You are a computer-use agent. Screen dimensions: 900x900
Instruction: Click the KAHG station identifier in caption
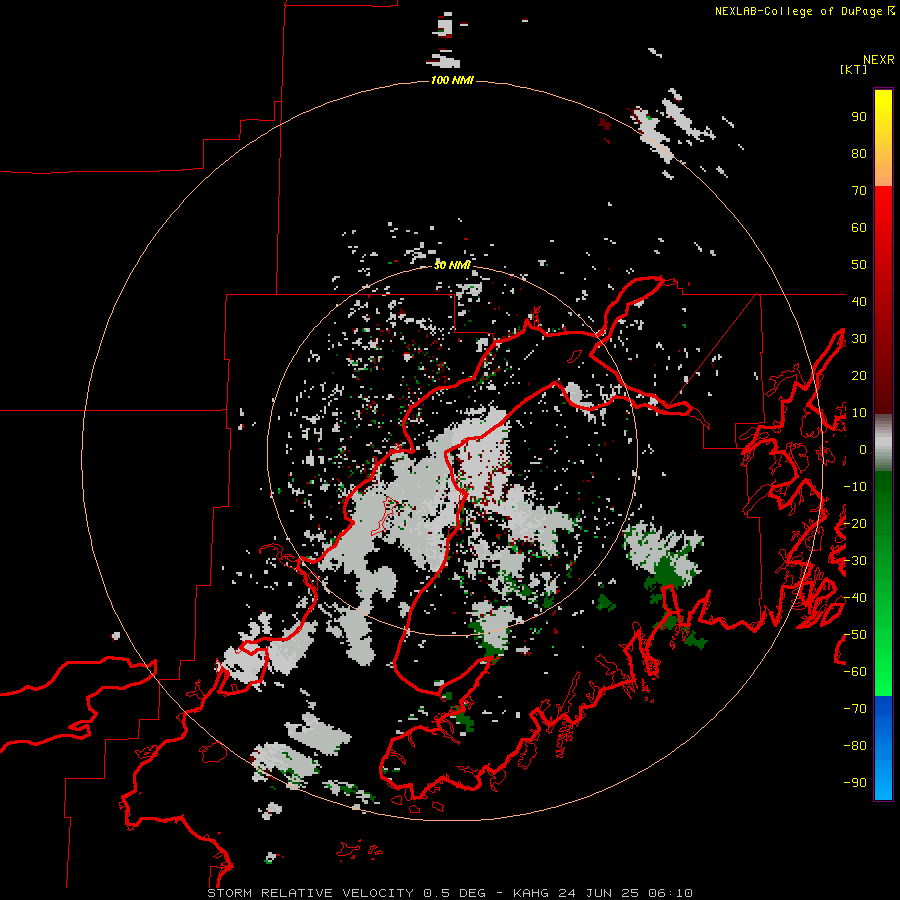click(x=531, y=893)
